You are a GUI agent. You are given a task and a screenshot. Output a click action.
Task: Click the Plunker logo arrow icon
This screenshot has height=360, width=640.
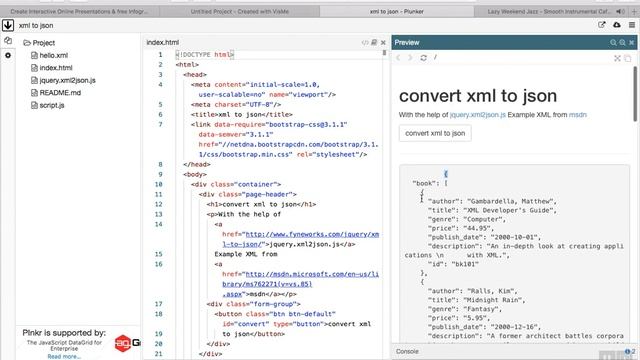click(8, 25)
